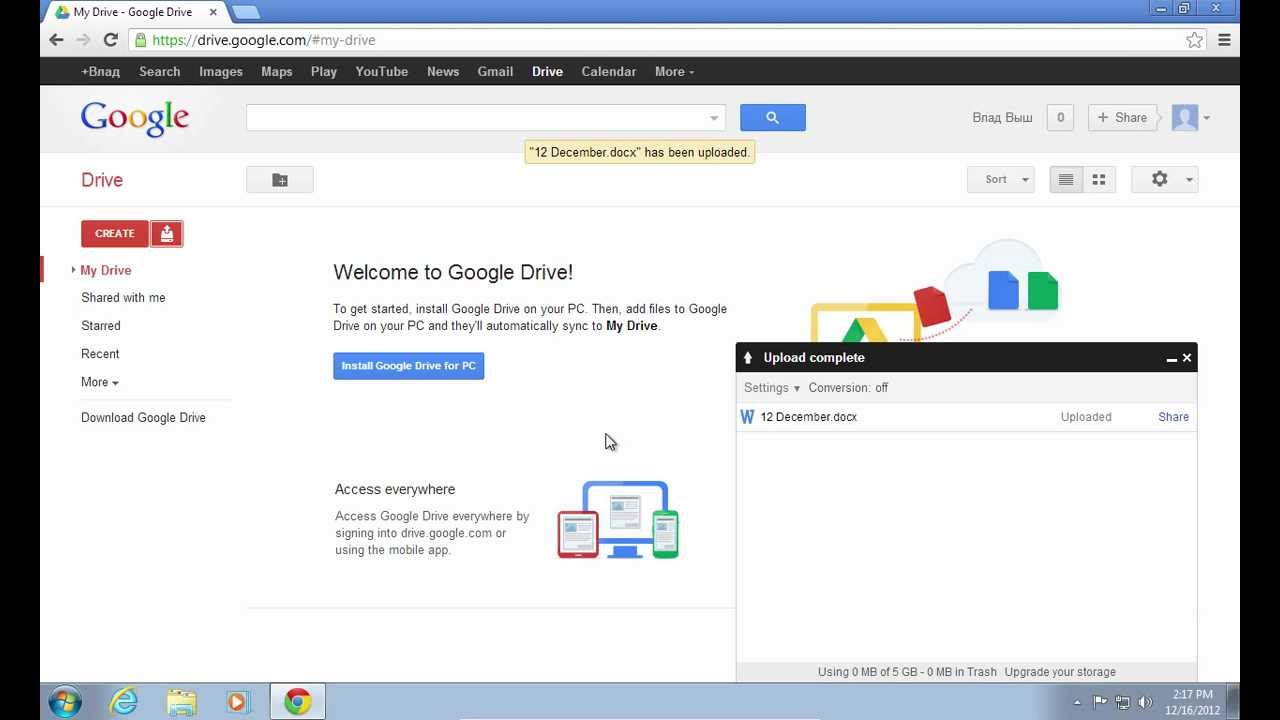
Task: Close the My Drive browser tab
Action: (x=213, y=13)
